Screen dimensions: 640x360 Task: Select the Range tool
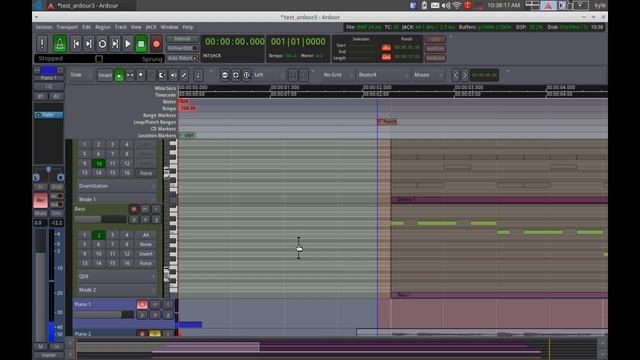[x=130, y=75]
